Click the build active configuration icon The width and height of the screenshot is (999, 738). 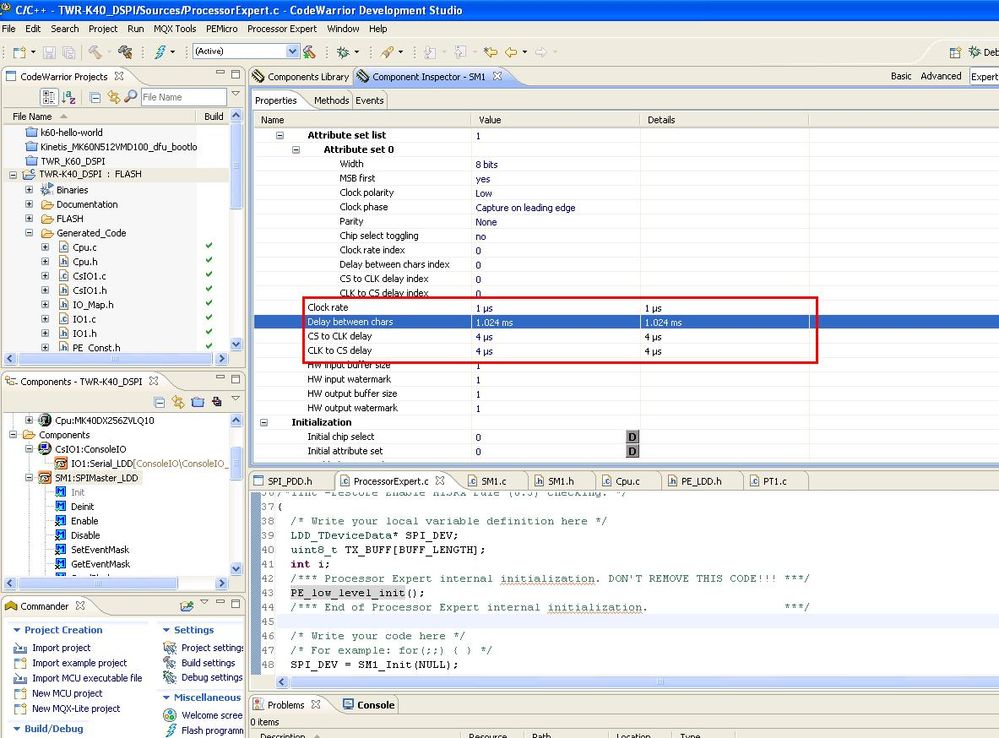[309, 52]
